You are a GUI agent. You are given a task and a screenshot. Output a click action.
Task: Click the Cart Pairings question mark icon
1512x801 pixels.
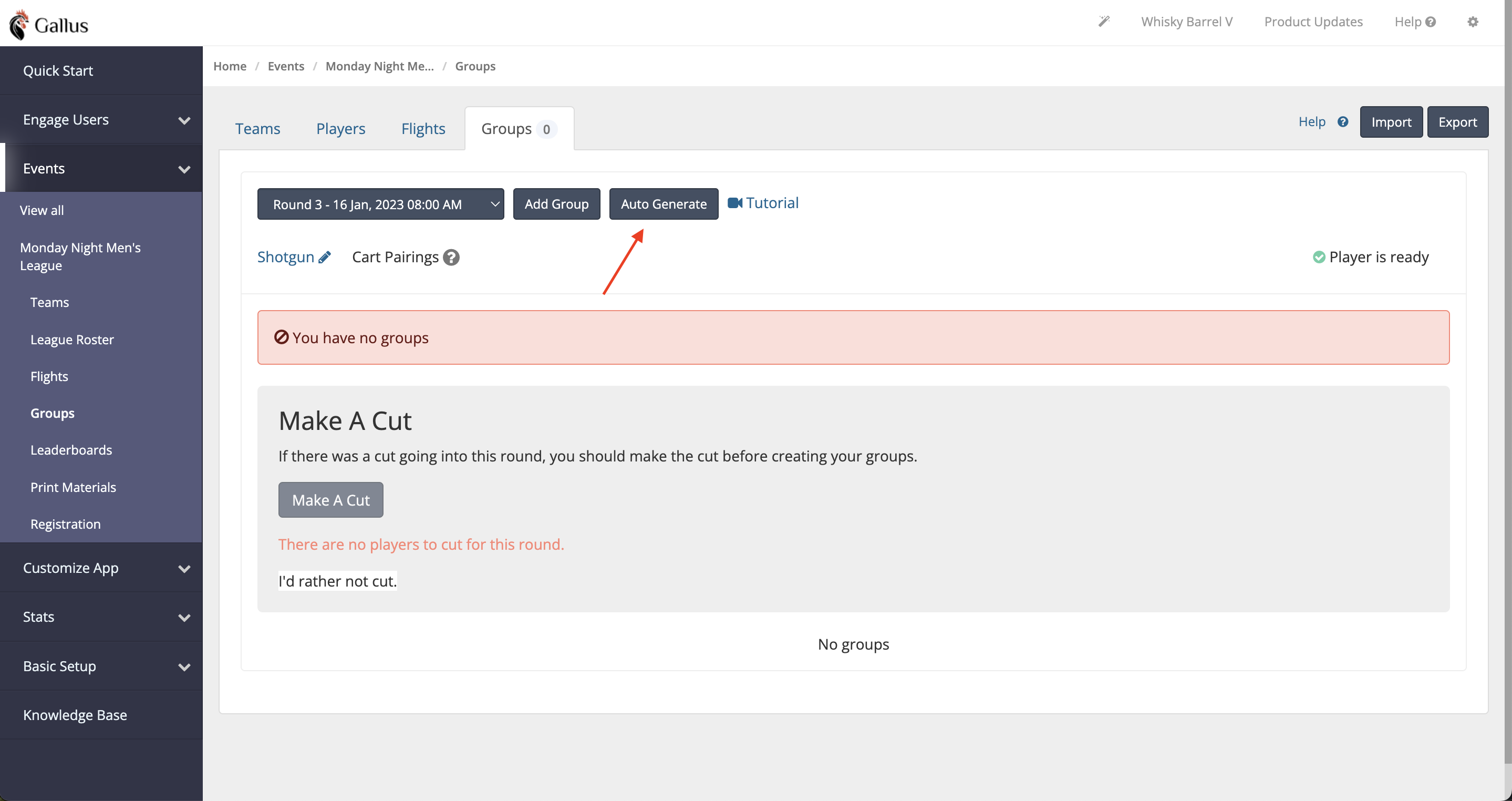451,257
